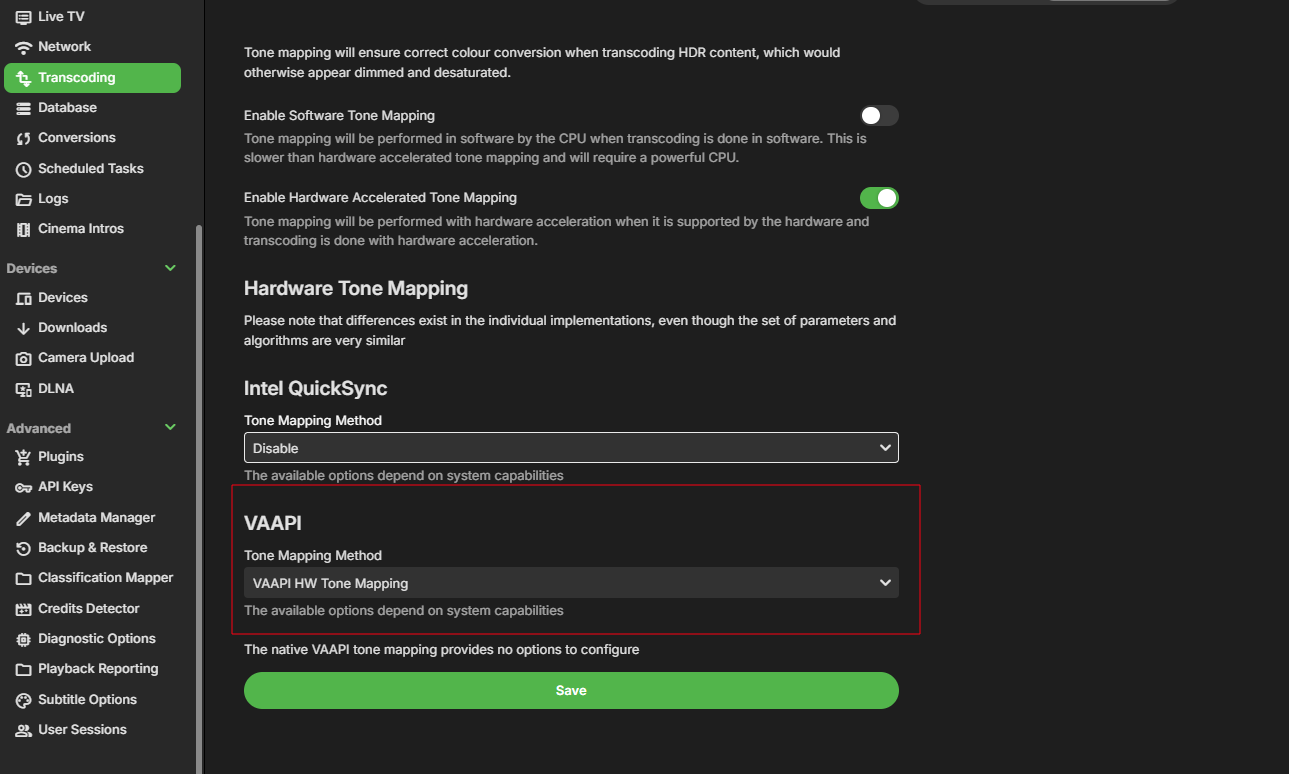
Task: Click the Database icon in sidebar
Action: (24, 108)
